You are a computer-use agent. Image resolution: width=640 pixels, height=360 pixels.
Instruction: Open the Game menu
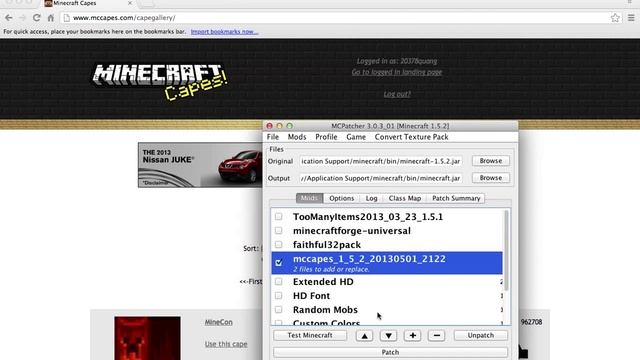coord(356,137)
